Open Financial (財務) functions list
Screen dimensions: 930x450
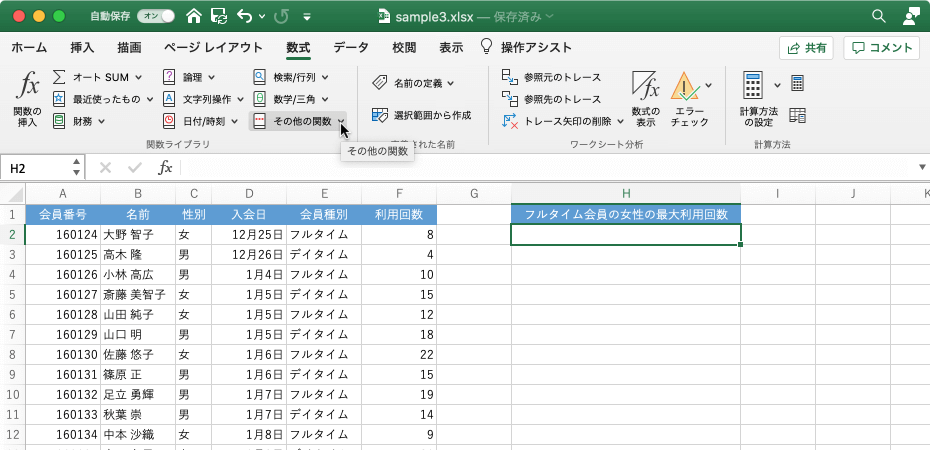pos(78,121)
